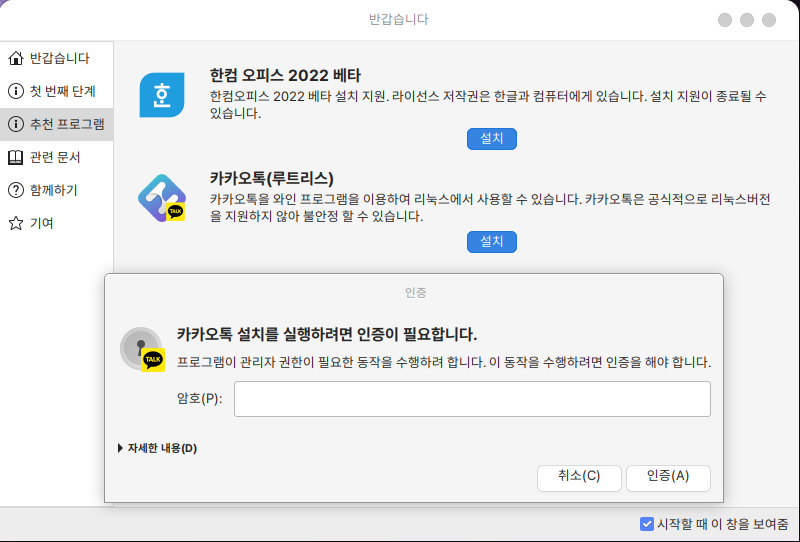Click the home icon beside 반갑습니다
Screen dimensions: 800x542
(16, 58)
